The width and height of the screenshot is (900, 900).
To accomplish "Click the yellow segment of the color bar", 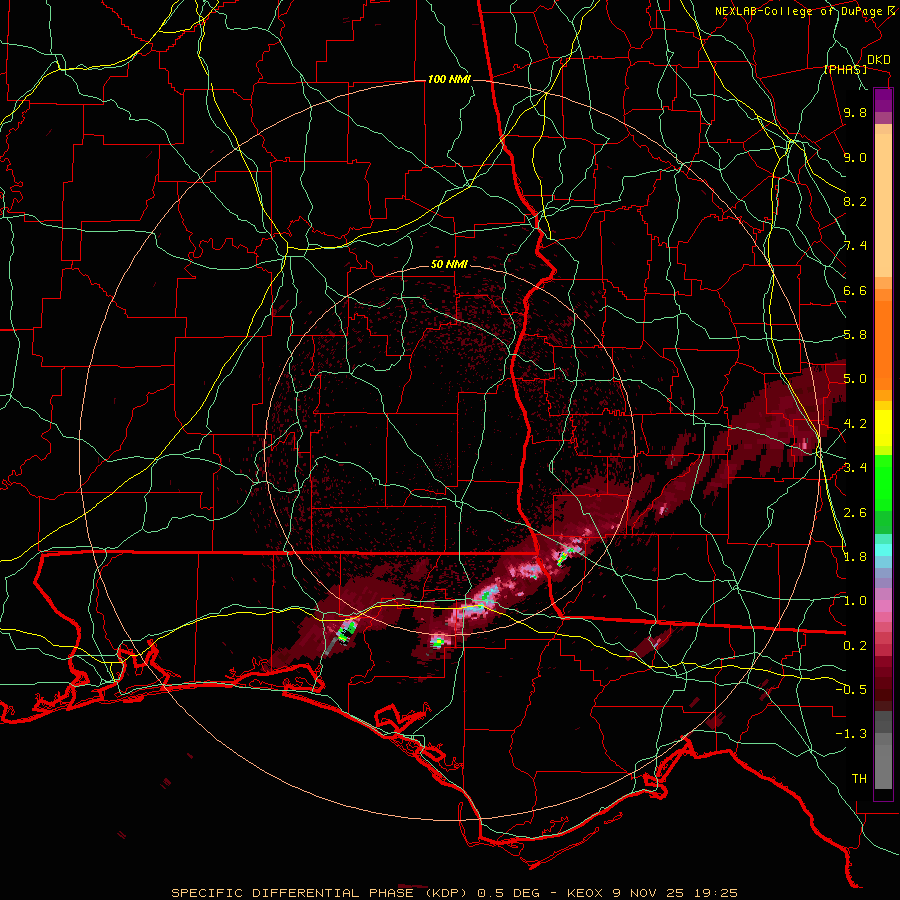I will point(883,428).
